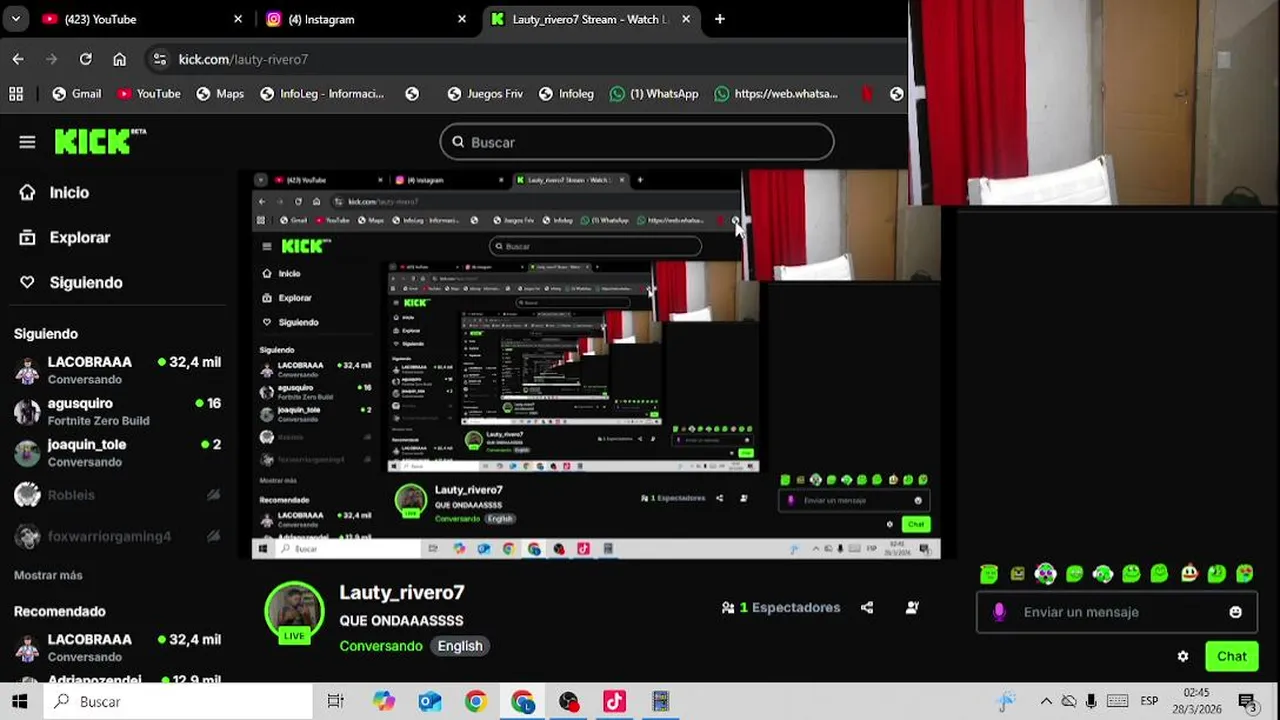Open the tab search dropdown

pos(15,19)
